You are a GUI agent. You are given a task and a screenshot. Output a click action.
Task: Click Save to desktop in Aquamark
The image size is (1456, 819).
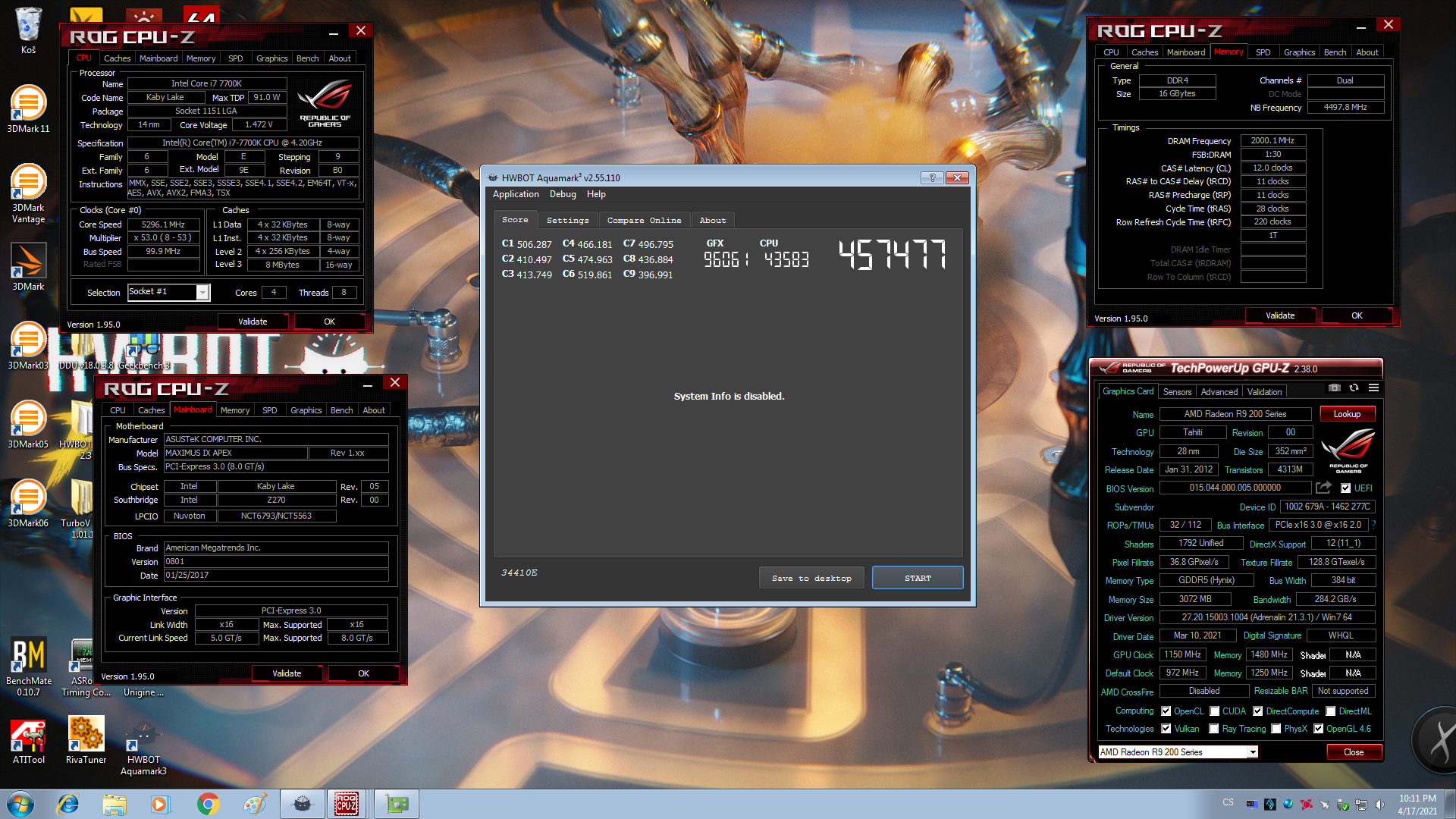click(x=811, y=578)
